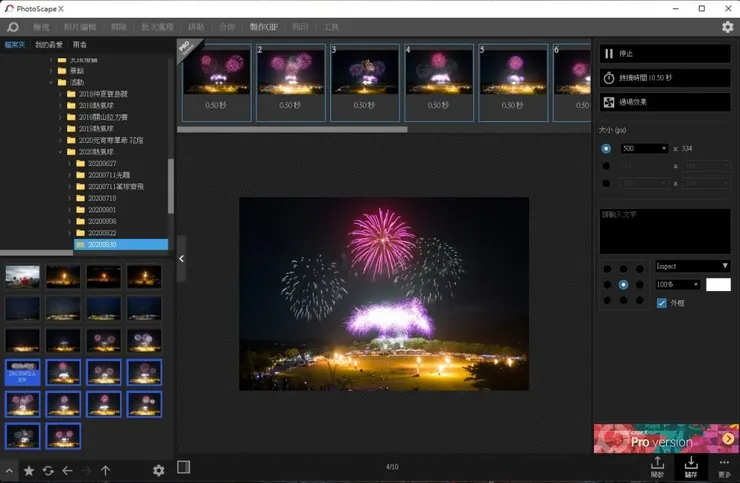Open the 100% text size dropdown

(677, 284)
